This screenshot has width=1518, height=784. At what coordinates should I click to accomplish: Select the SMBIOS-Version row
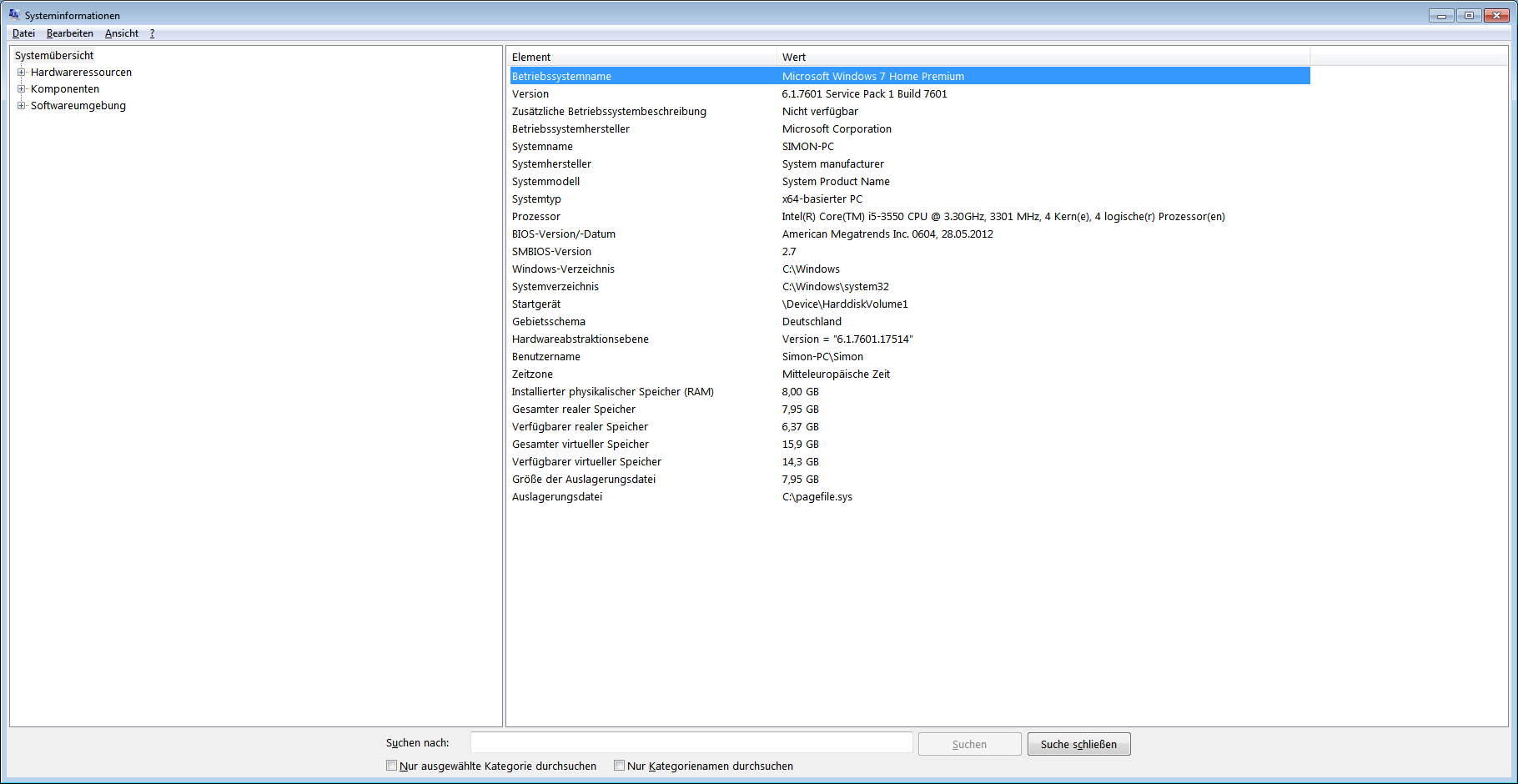click(x=910, y=251)
